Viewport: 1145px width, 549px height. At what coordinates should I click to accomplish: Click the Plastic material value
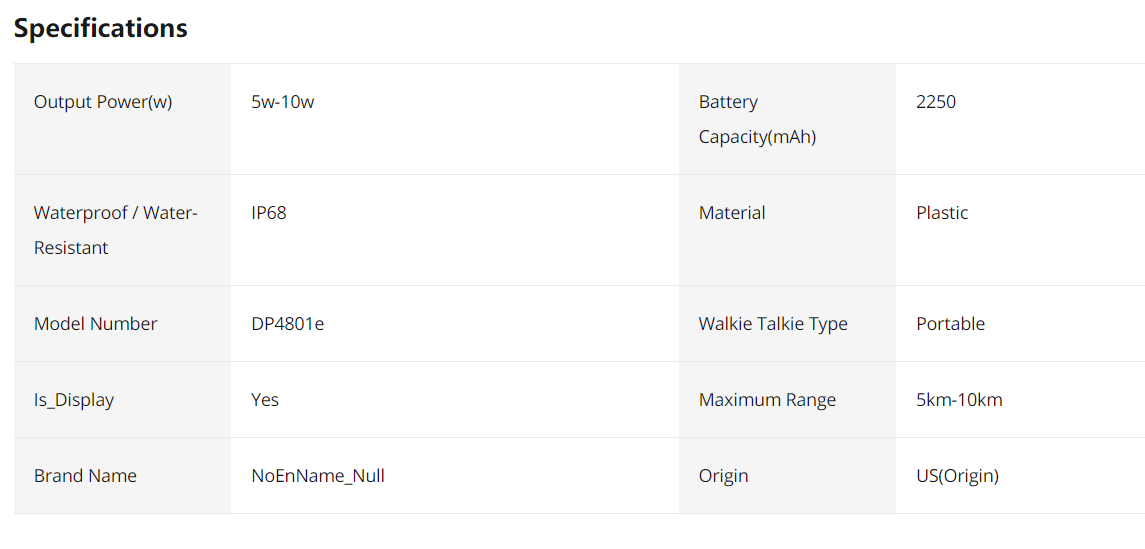coord(942,213)
